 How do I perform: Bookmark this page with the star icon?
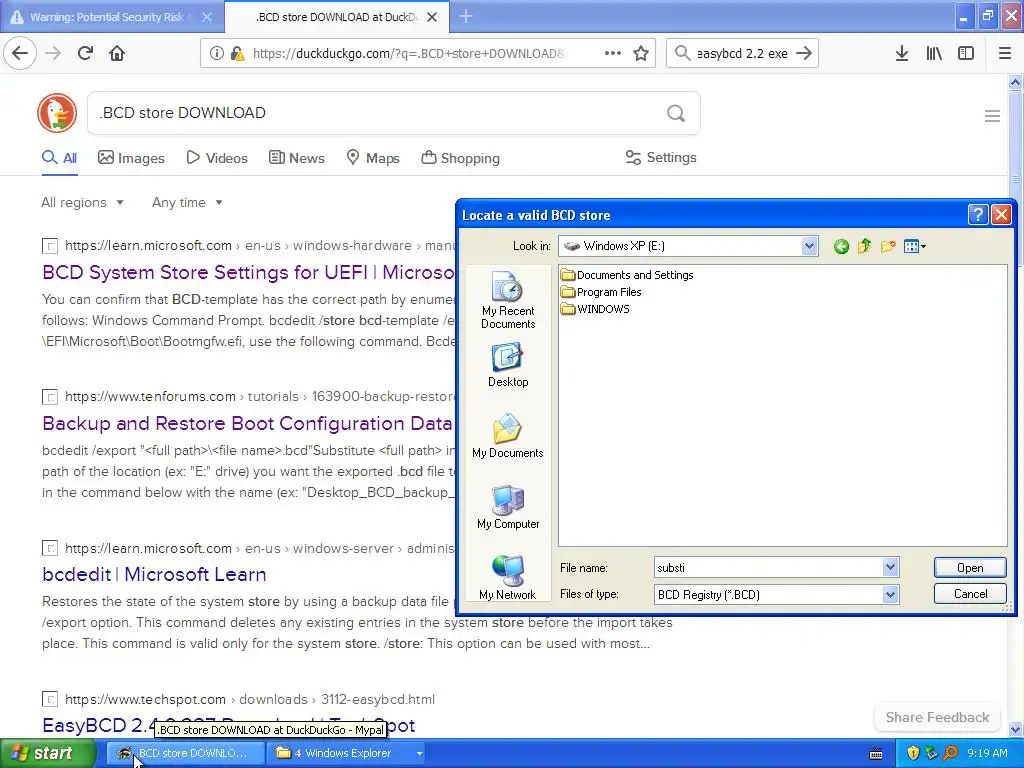pos(641,54)
